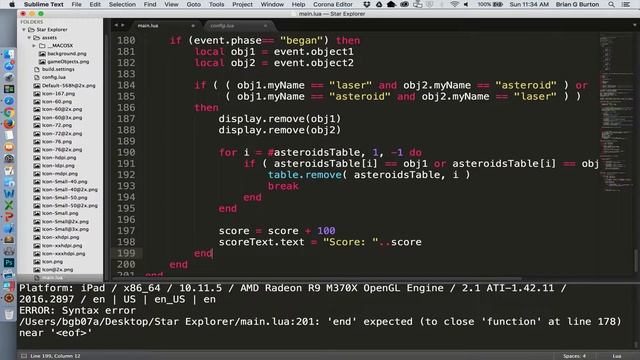640x360 pixels.
Task: Open Microsoft Word from the Dock
Action: 9,193
